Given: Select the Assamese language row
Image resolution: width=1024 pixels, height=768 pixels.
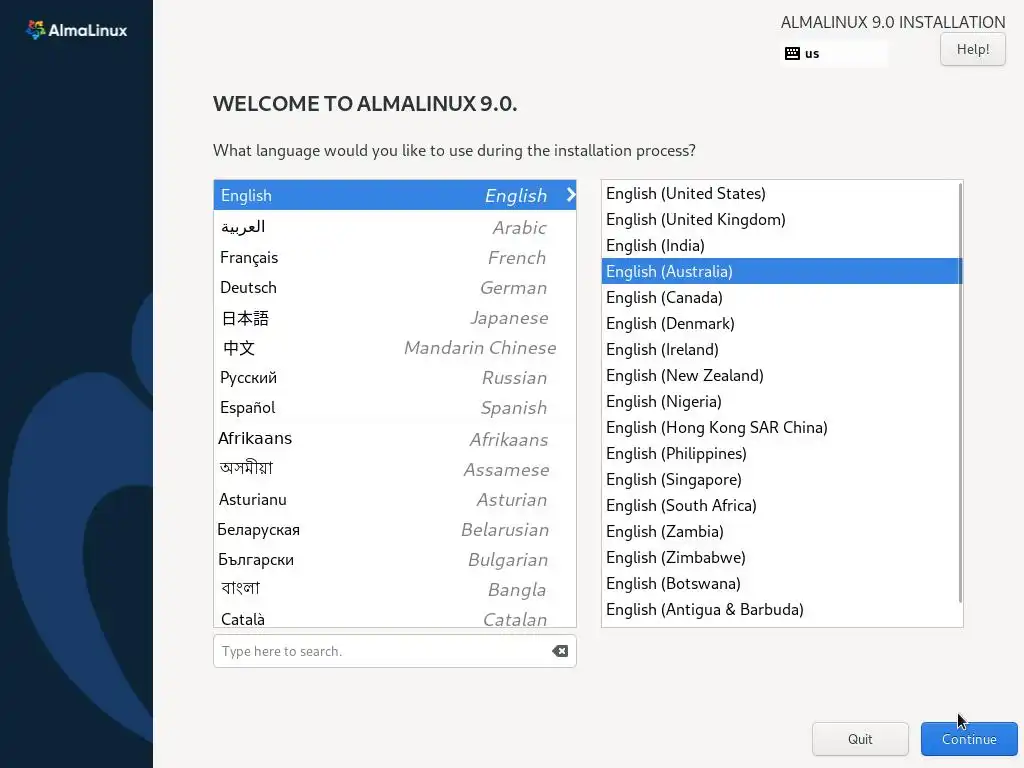Looking at the screenshot, I should (x=394, y=469).
